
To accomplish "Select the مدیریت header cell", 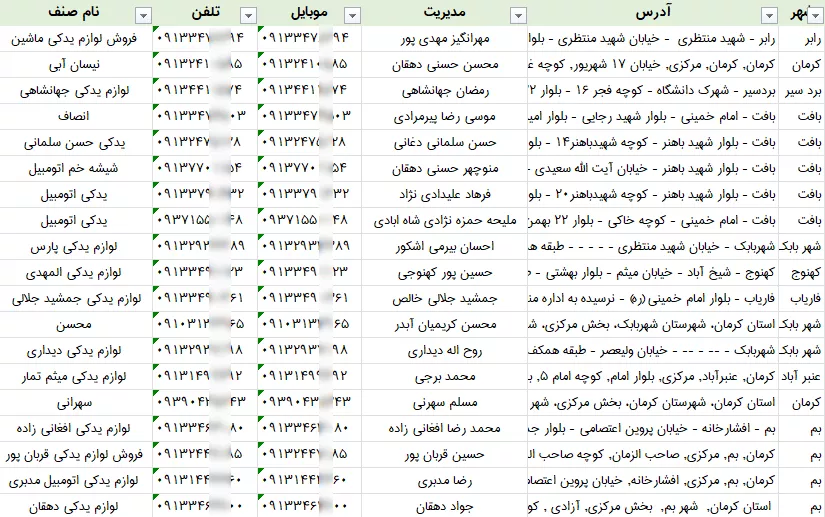I will [445, 13].
